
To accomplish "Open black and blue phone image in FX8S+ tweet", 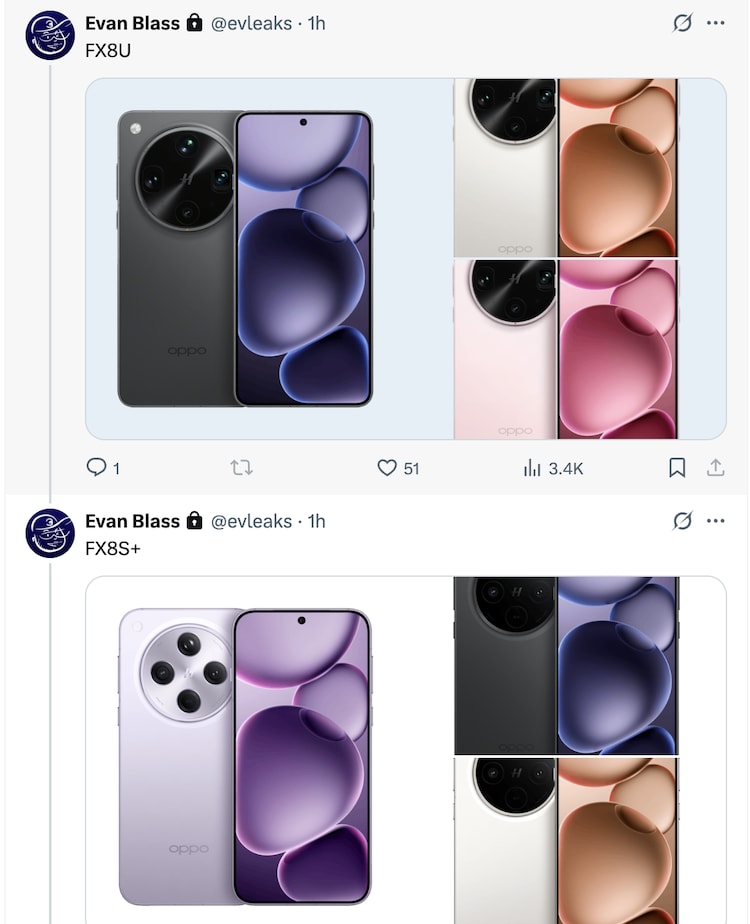I will point(566,665).
